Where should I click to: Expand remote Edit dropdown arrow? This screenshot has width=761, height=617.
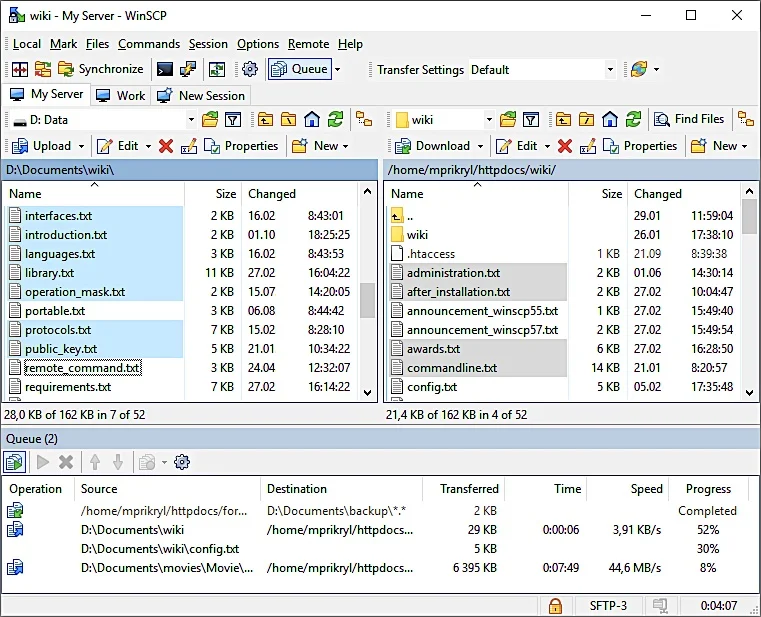pos(547,146)
